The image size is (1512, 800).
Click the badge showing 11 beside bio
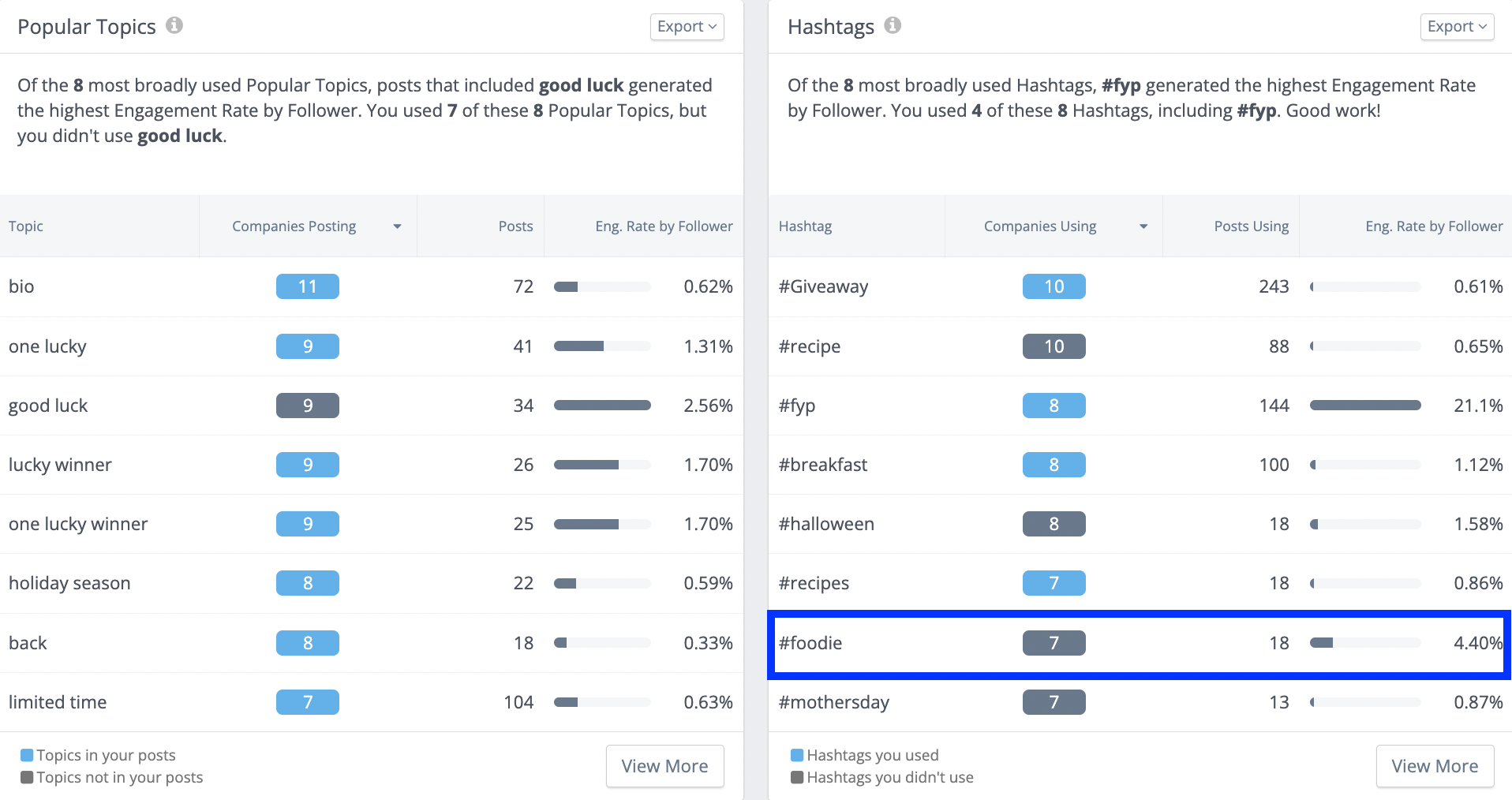(308, 286)
